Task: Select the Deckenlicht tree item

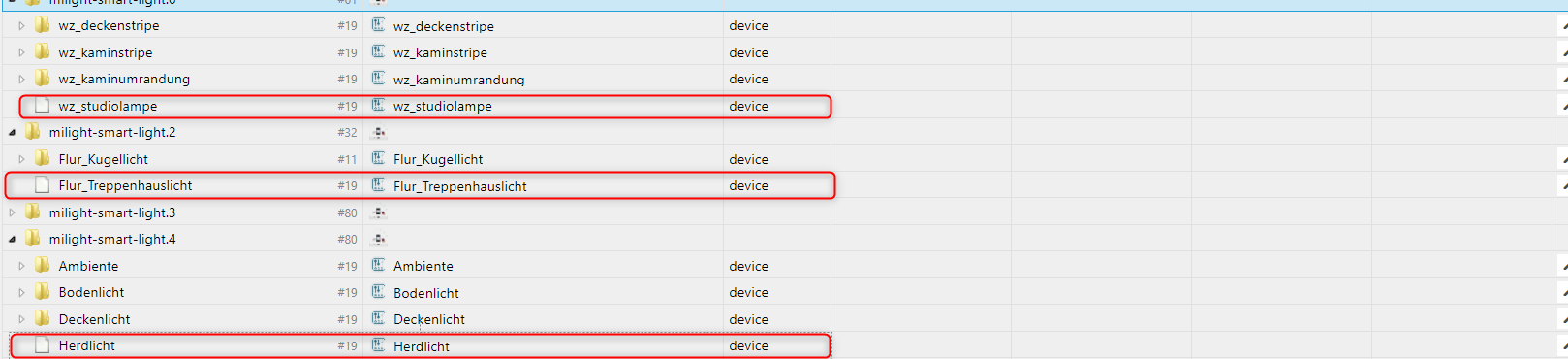Action: click(94, 319)
